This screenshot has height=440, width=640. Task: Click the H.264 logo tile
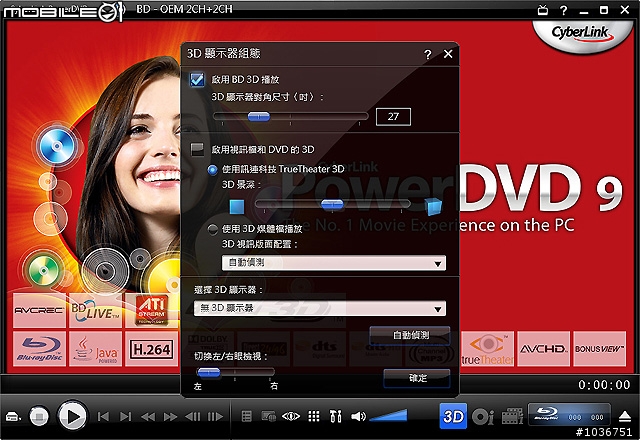[151, 349]
